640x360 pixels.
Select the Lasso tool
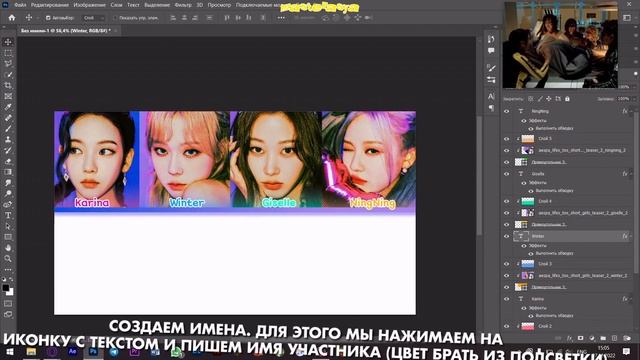coord(8,64)
